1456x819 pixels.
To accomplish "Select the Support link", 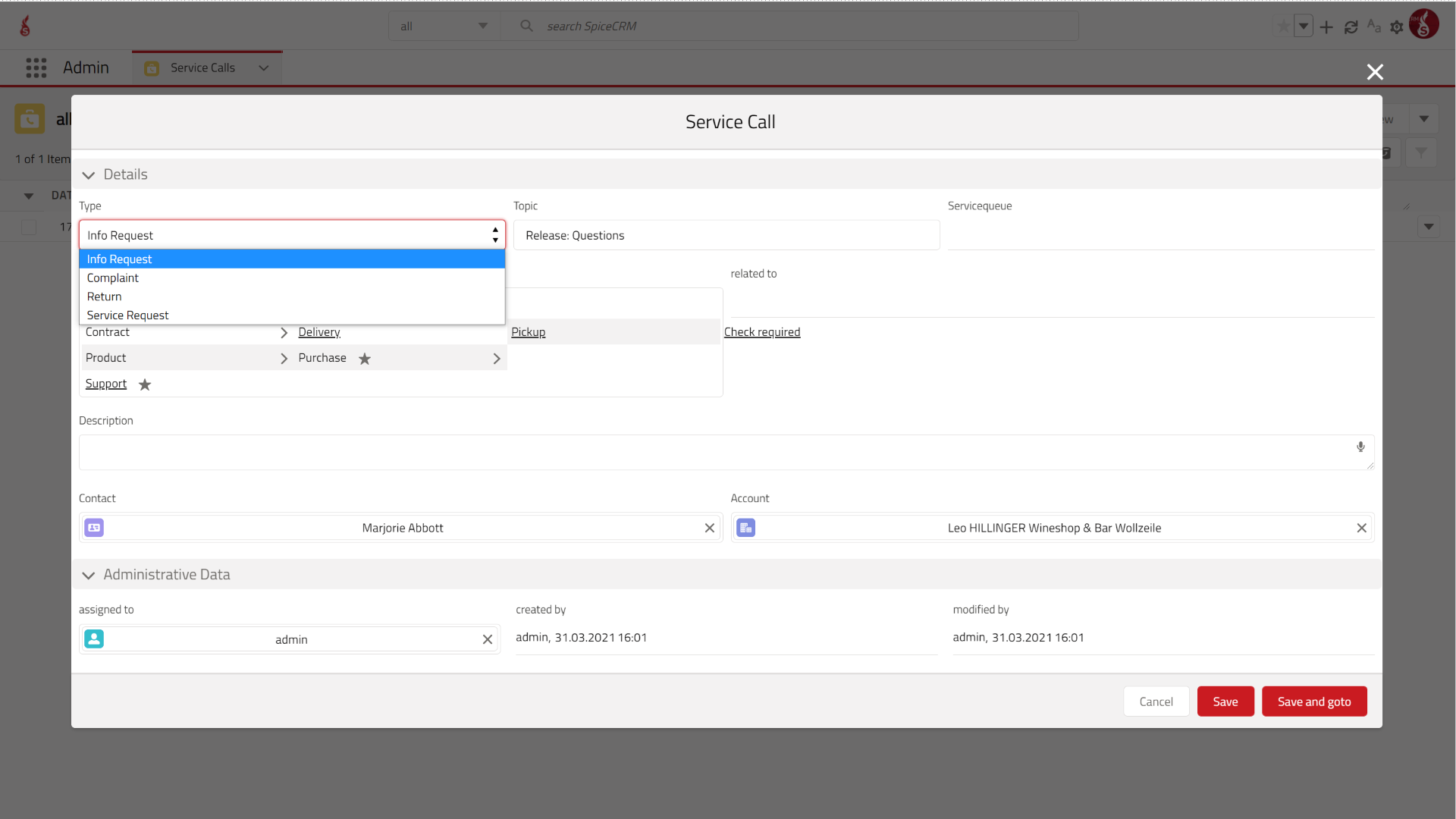I will (x=106, y=384).
